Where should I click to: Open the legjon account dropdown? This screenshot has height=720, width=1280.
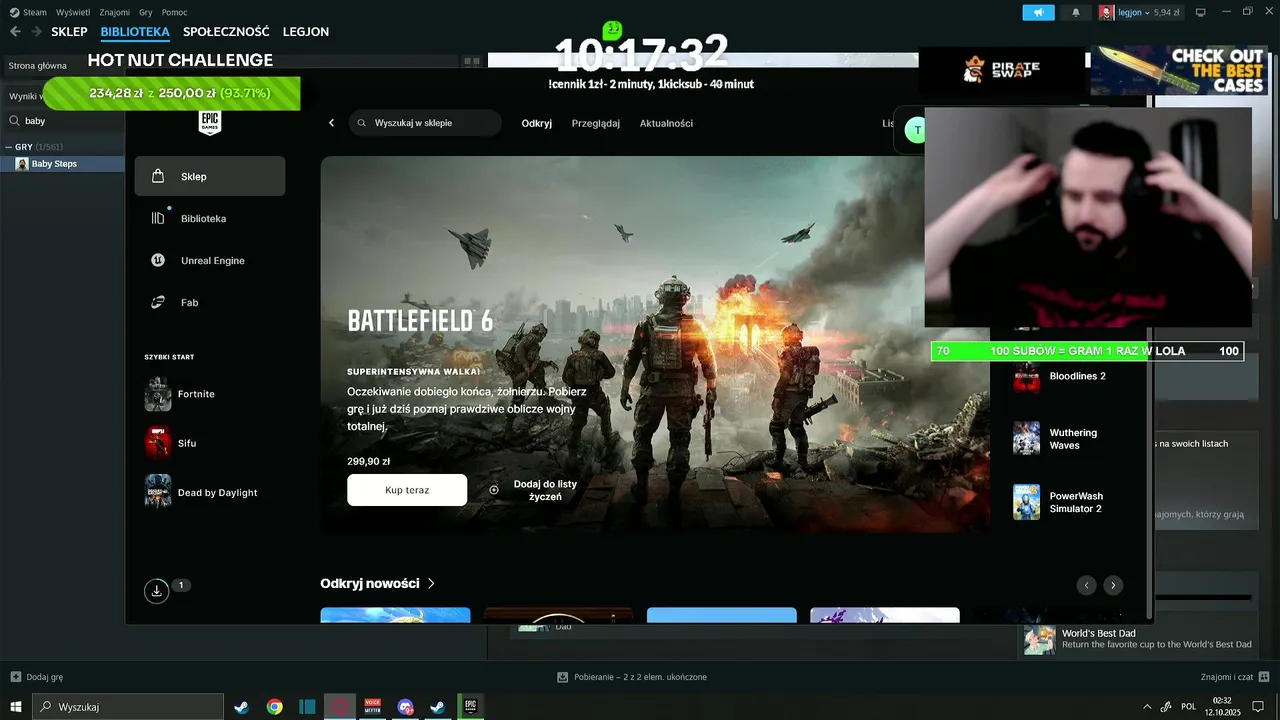pyautogui.click(x=1139, y=12)
